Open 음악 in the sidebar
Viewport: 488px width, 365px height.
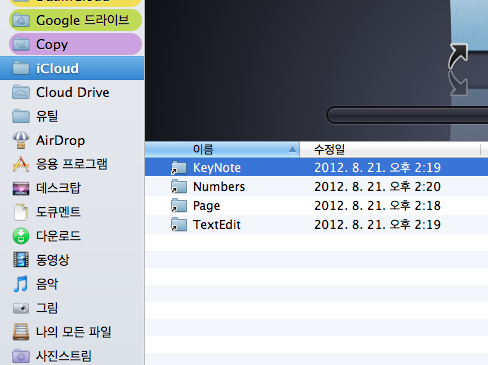point(72,284)
